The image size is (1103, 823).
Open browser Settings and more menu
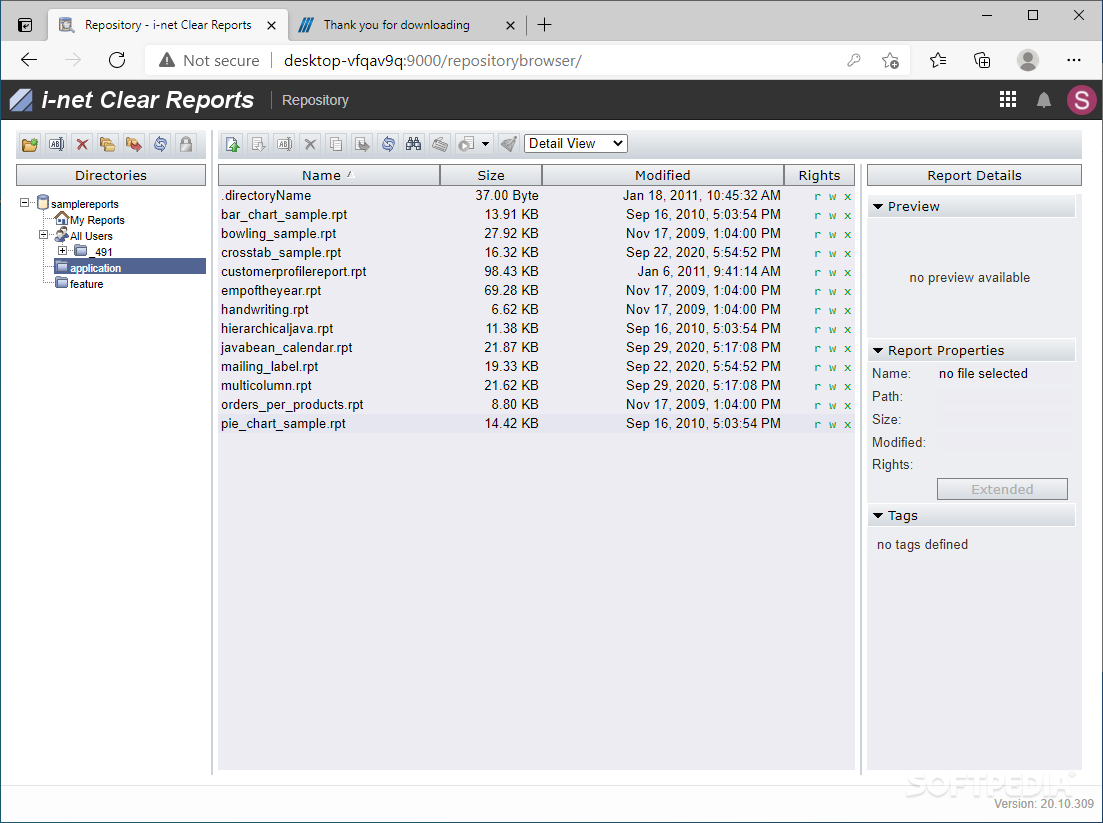[1073, 60]
